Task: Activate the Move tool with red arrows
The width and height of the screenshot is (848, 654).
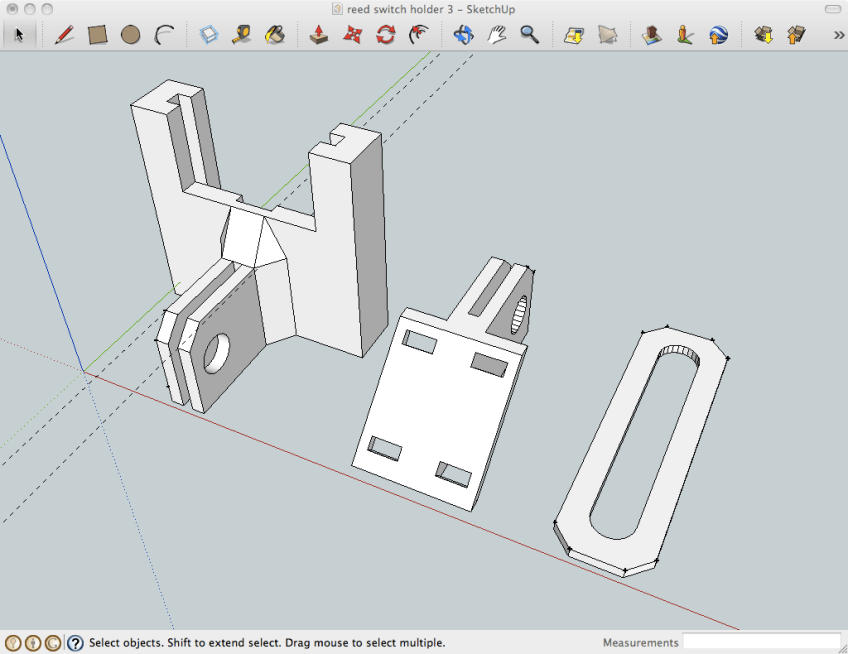Action: point(352,35)
